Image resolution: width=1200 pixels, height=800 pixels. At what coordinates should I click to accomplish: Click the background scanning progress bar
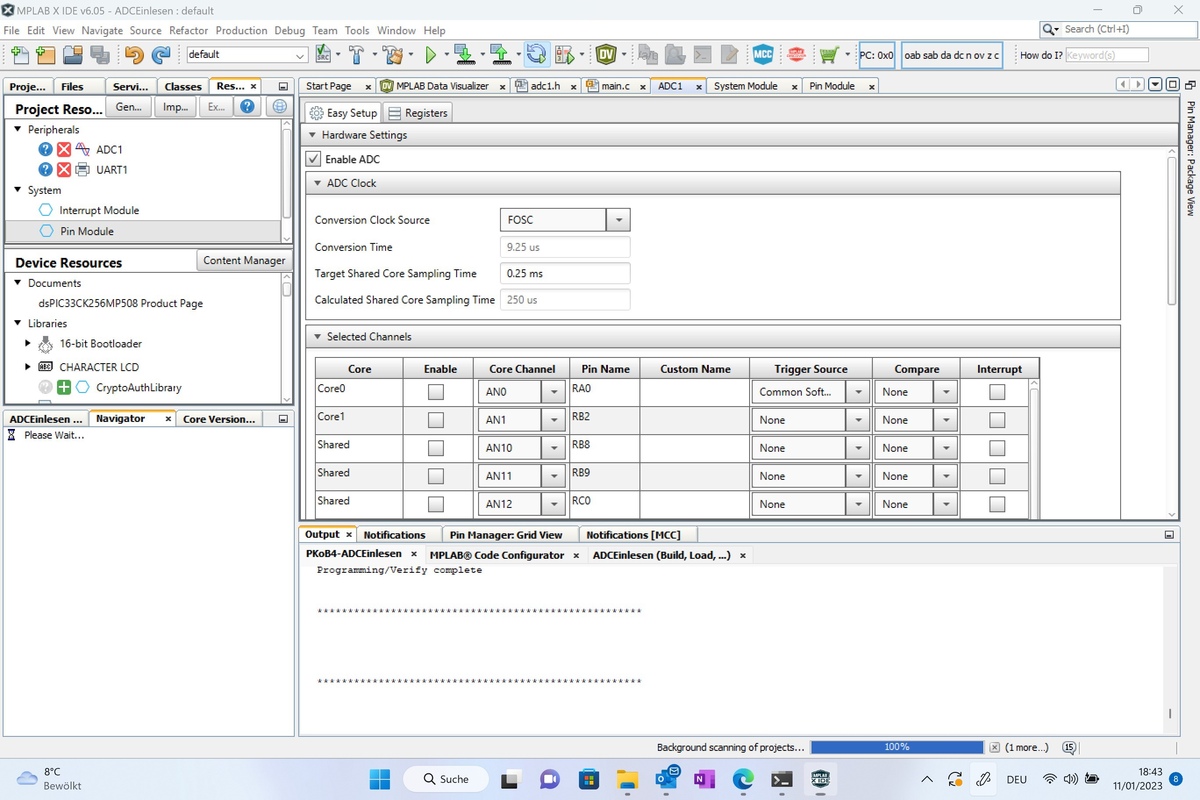pyautogui.click(x=897, y=747)
